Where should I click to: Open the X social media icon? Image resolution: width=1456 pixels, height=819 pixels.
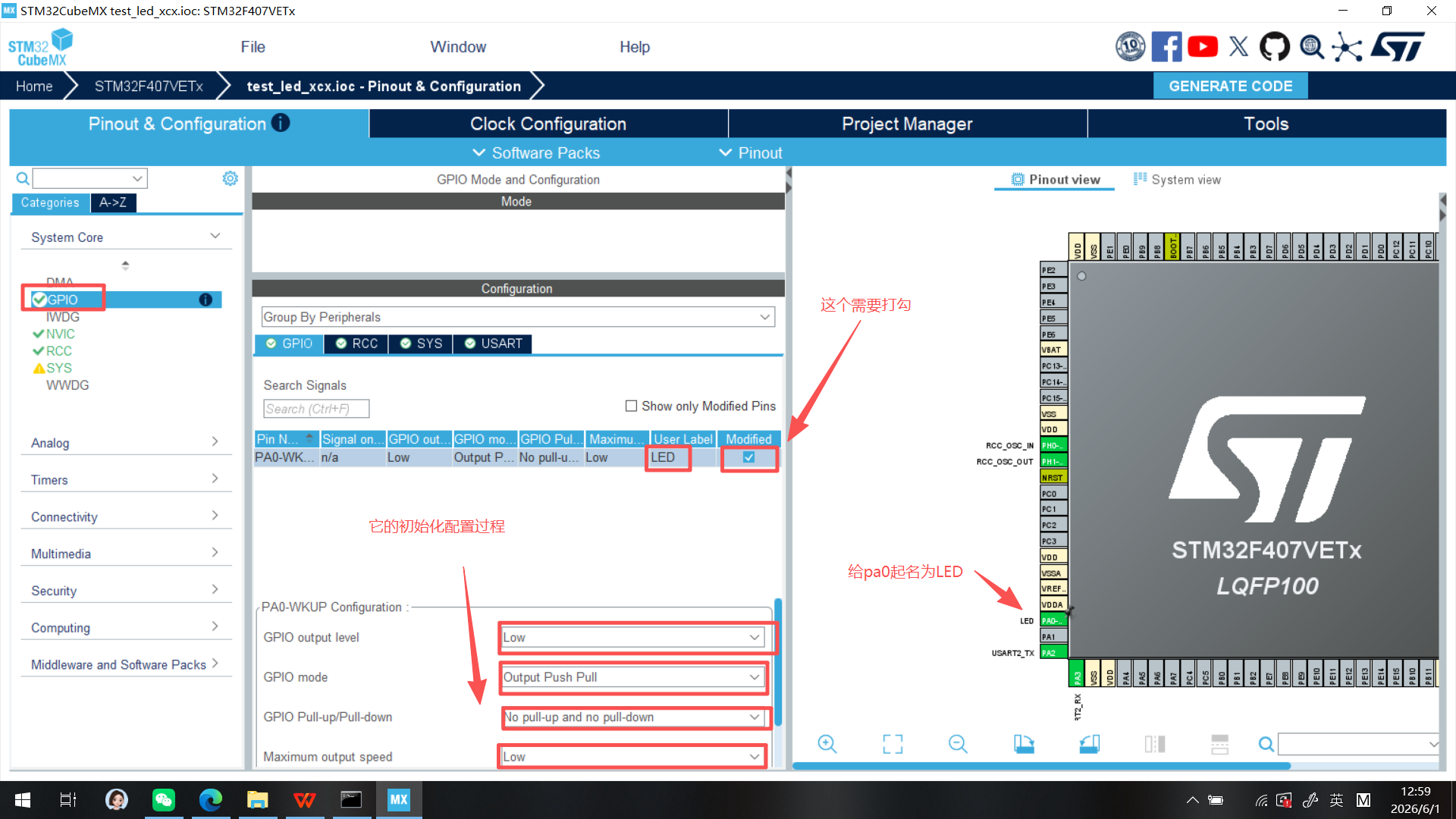(1238, 47)
